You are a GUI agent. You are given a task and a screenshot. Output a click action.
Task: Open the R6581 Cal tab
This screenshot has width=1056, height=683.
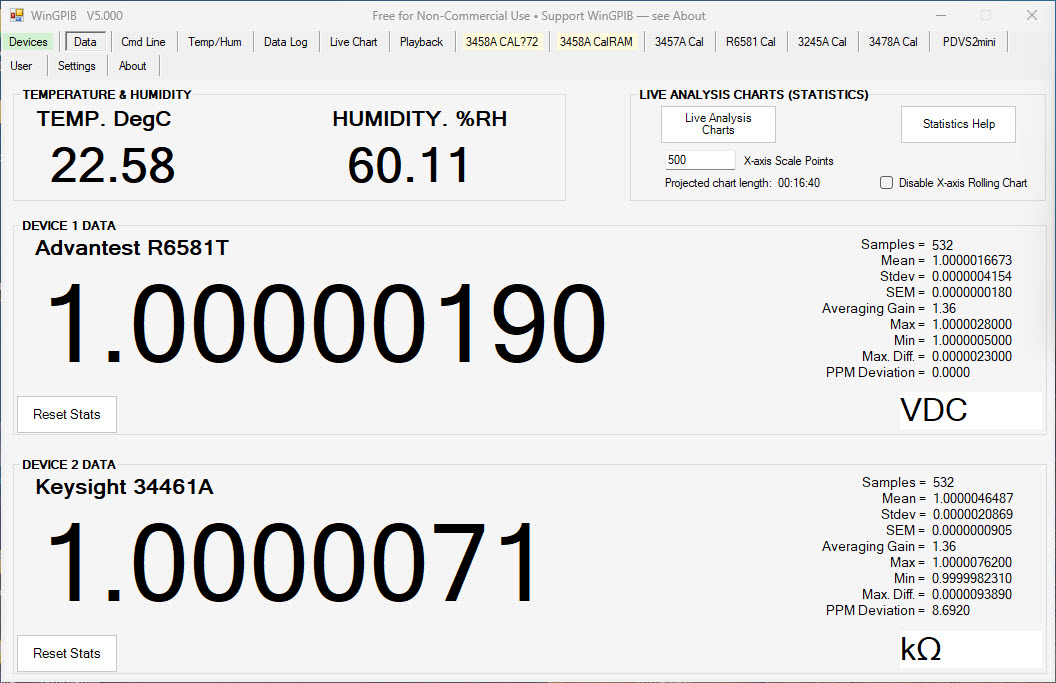tap(750, 42)
